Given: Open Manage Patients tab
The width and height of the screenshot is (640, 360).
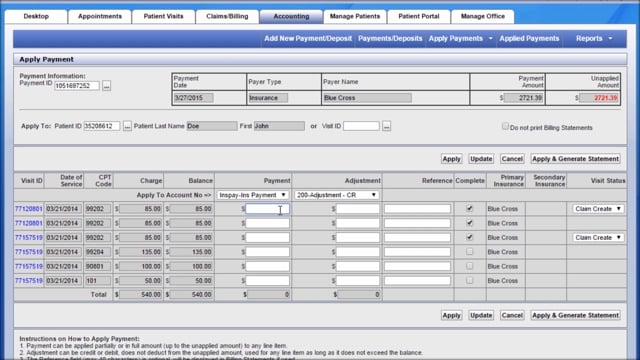Looking at the screenshot, I should [355, 16].
